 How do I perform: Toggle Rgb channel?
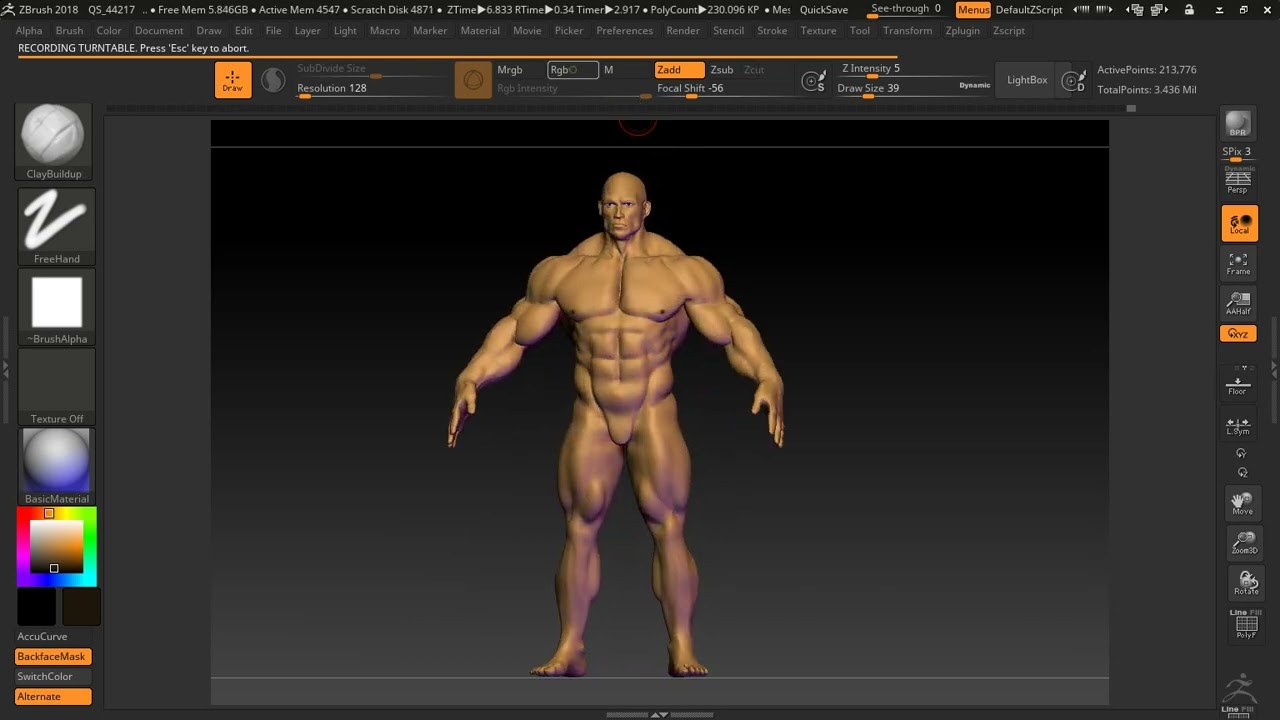click(x=573, y=70)
